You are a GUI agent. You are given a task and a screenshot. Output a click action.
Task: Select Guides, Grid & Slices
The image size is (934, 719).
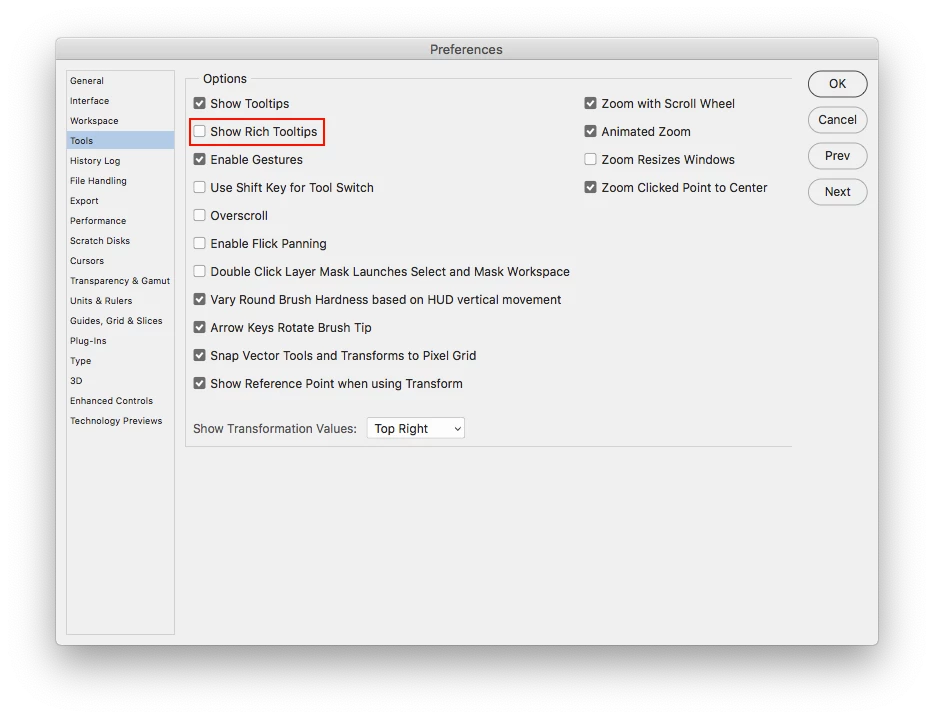click(x=120, y=320)
